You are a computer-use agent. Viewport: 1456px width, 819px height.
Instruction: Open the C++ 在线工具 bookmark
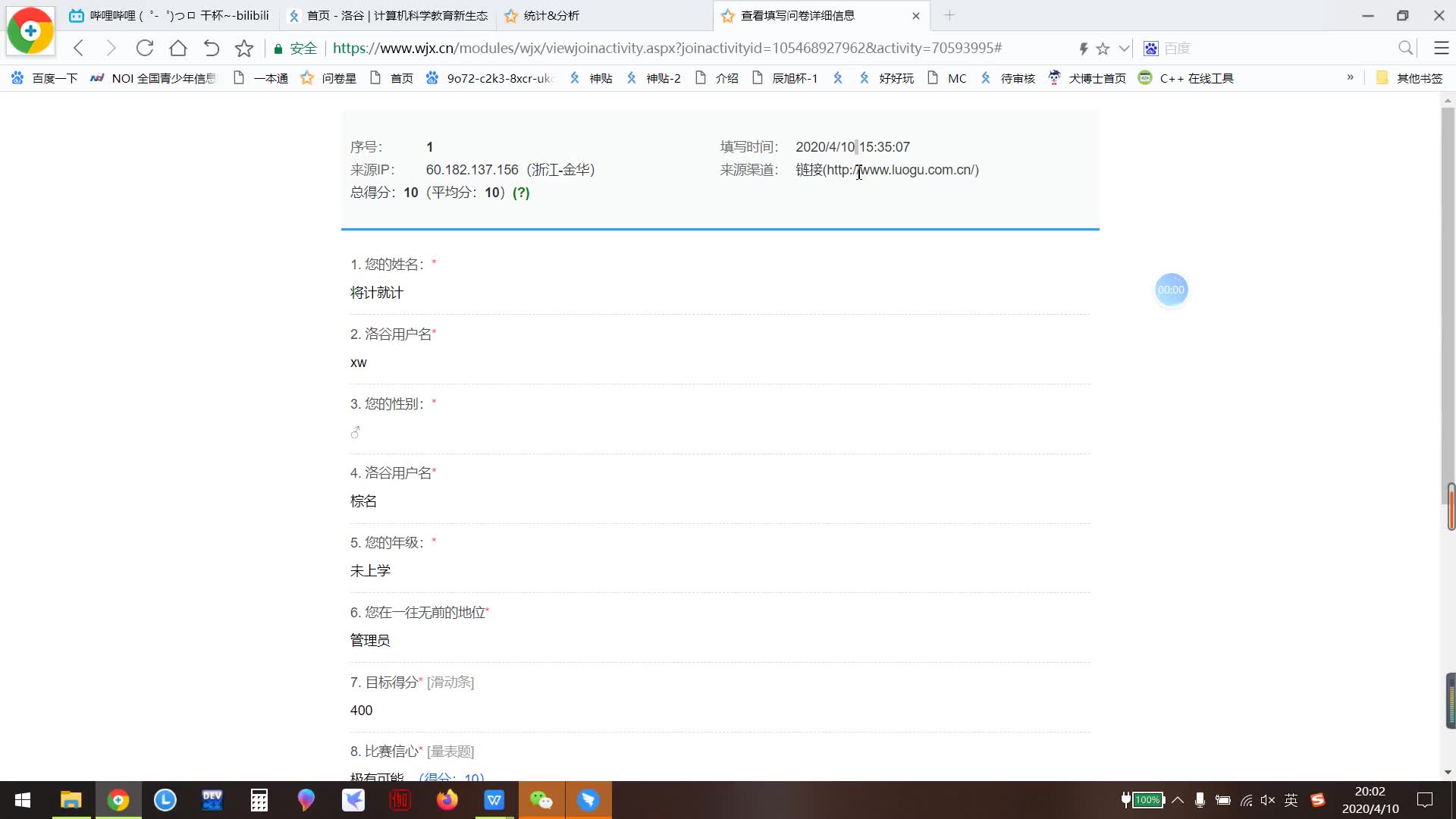click(x=1187, y=78)
